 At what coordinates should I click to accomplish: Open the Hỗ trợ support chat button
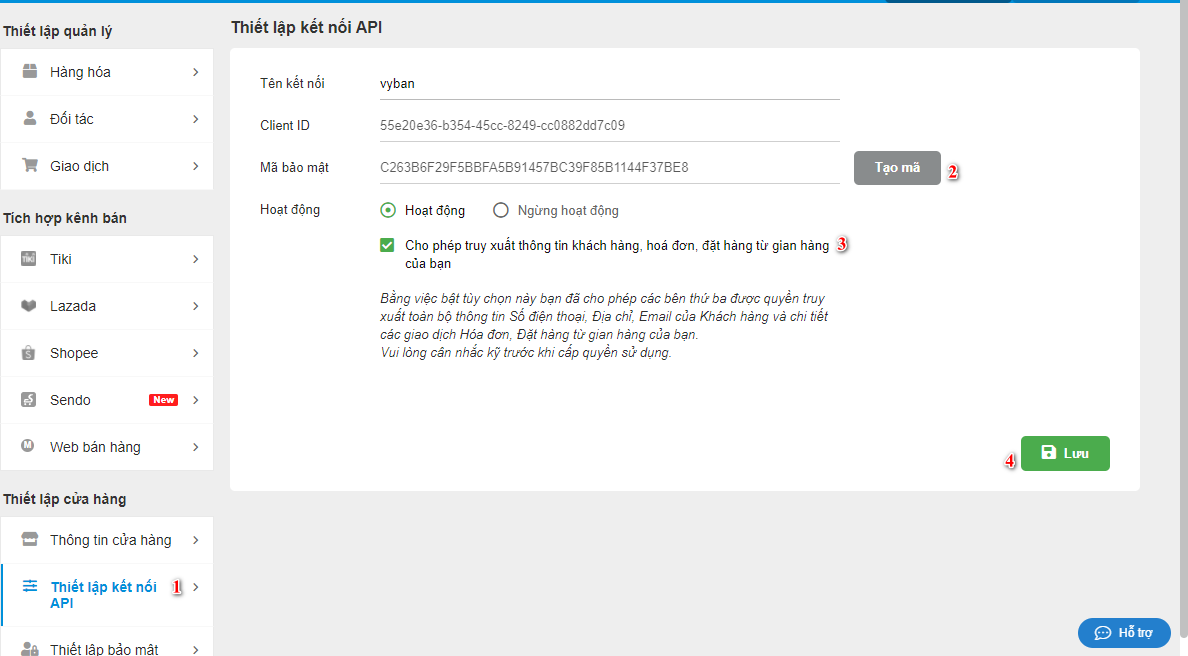pyautogui.click(x=1124, y=632)
